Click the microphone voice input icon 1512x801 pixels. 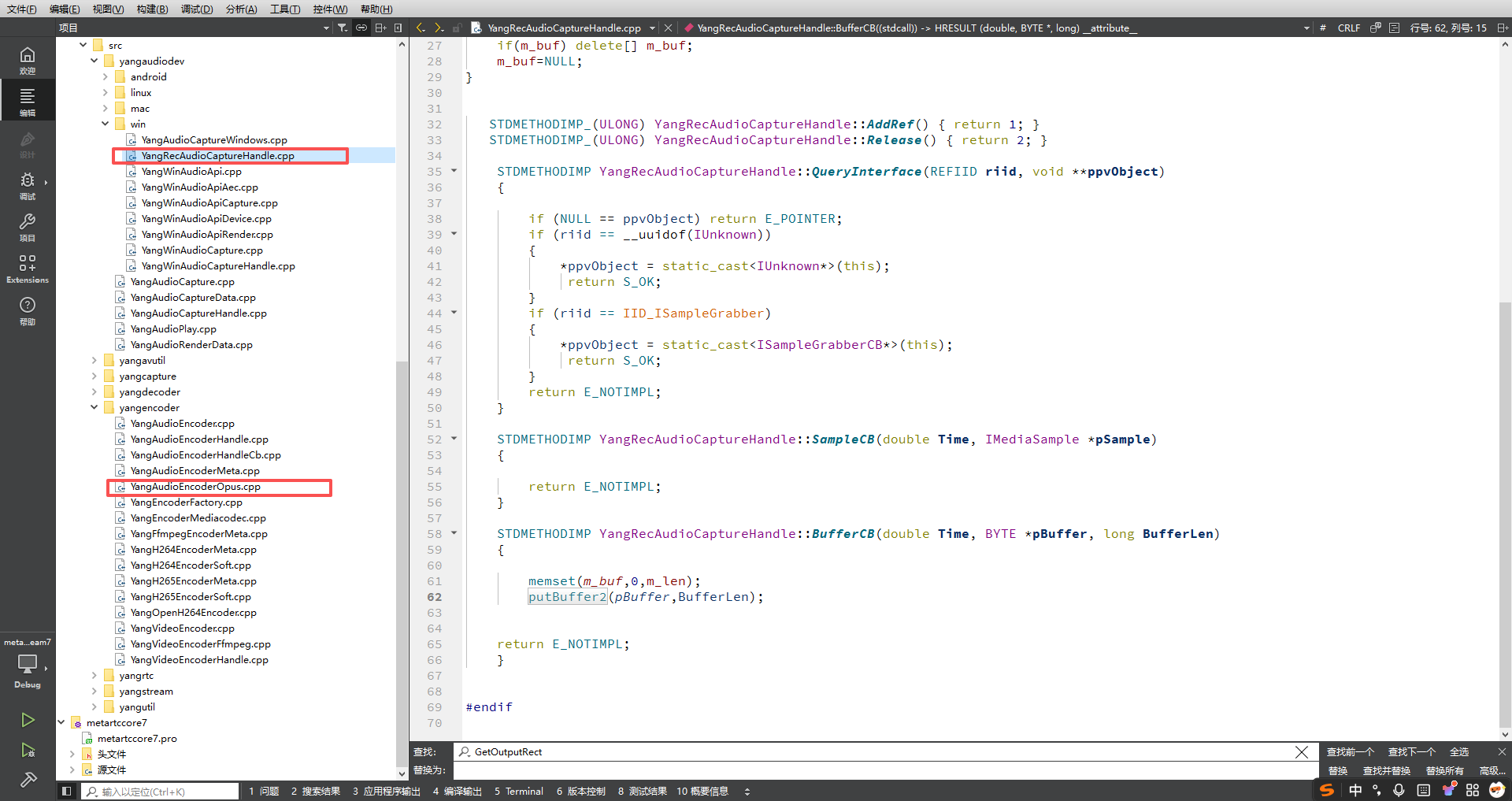coord(1399,790)
